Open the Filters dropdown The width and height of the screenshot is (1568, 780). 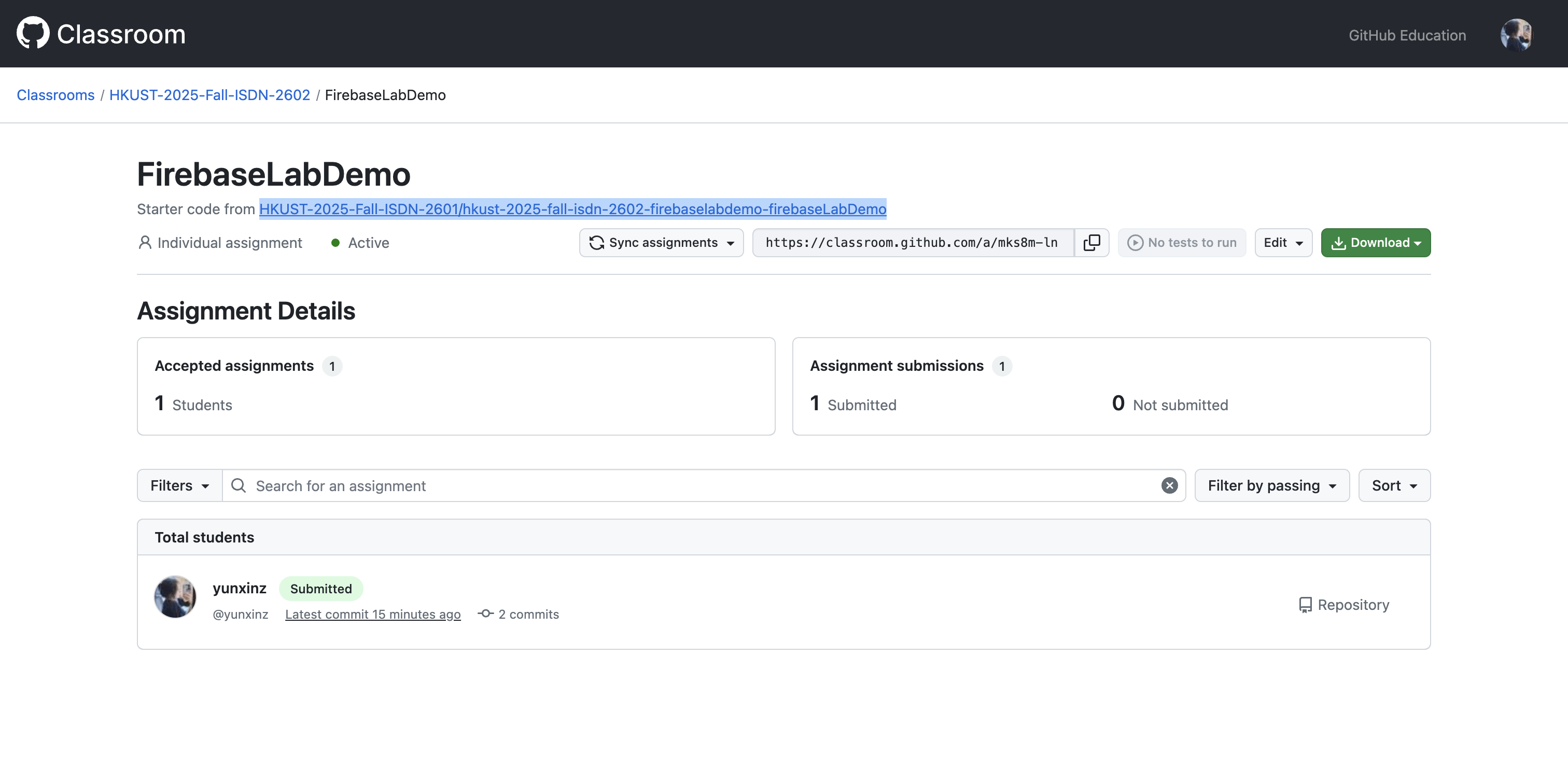point(179,485)
